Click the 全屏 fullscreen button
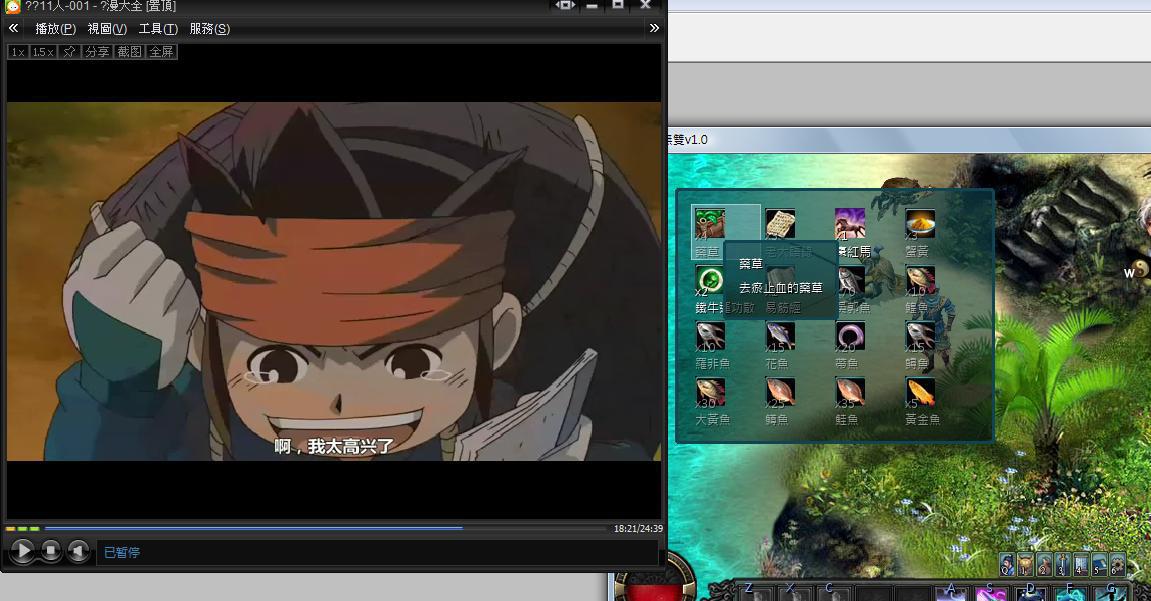The height and width of the screenshot is (601, 1151). coord(161,52)
